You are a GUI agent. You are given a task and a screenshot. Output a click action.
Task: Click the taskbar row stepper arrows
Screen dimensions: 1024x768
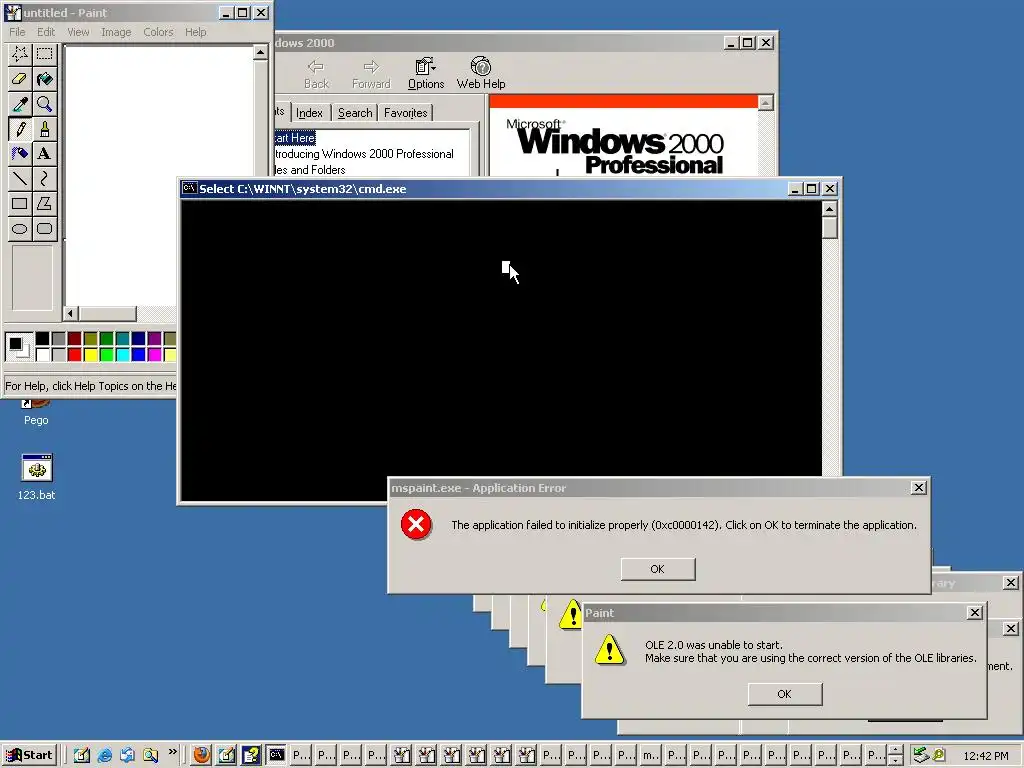click(x=896, y=755)
